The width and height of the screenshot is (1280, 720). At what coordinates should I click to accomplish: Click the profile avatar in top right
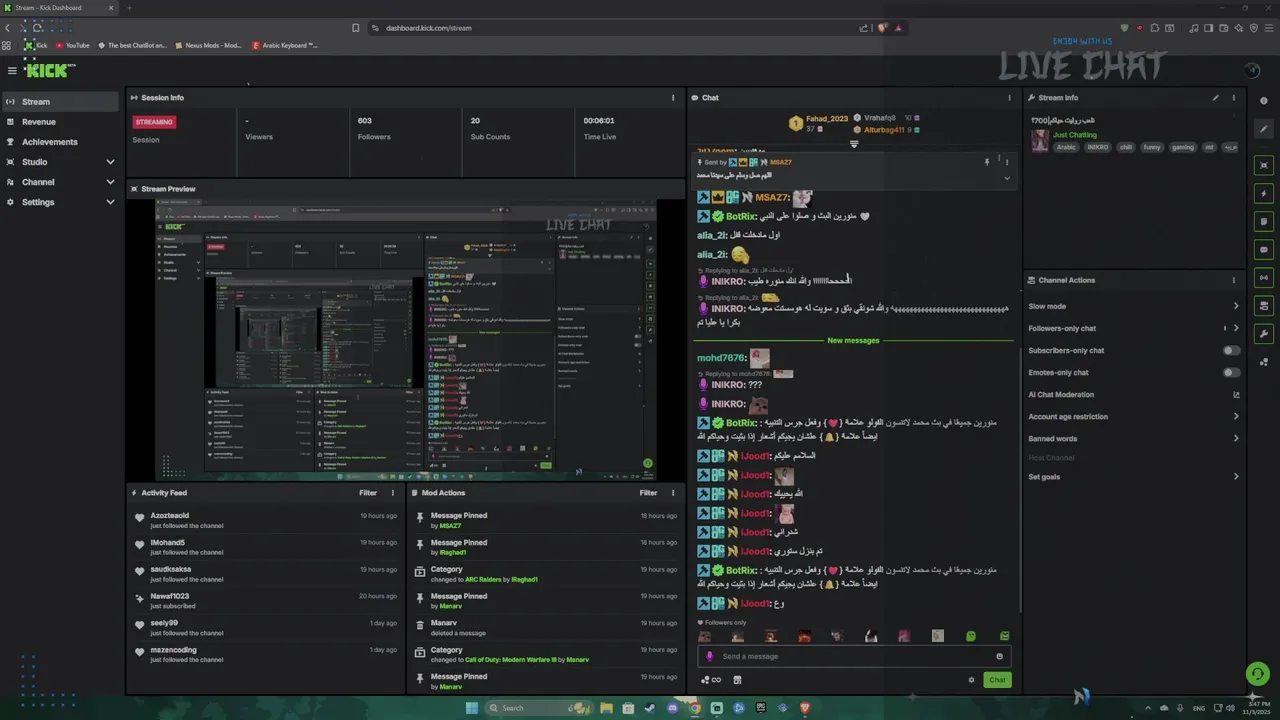tap(1252, 70)
